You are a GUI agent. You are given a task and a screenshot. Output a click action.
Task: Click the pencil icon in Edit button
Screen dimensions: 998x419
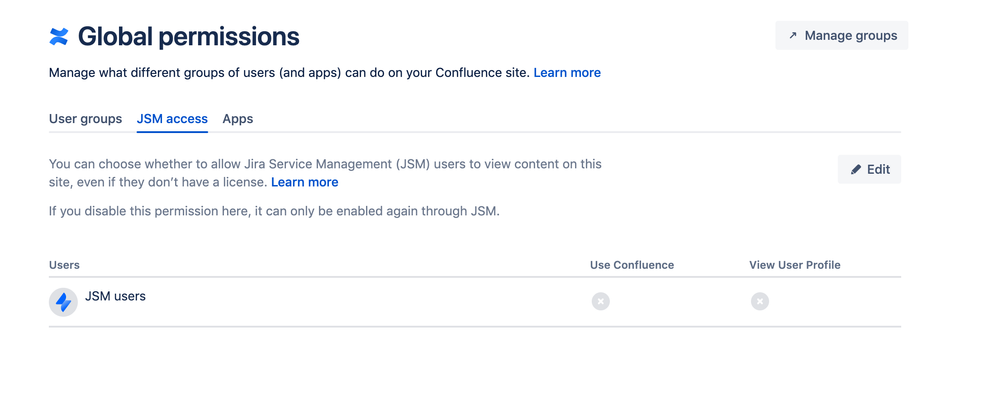tap(856, 170)
